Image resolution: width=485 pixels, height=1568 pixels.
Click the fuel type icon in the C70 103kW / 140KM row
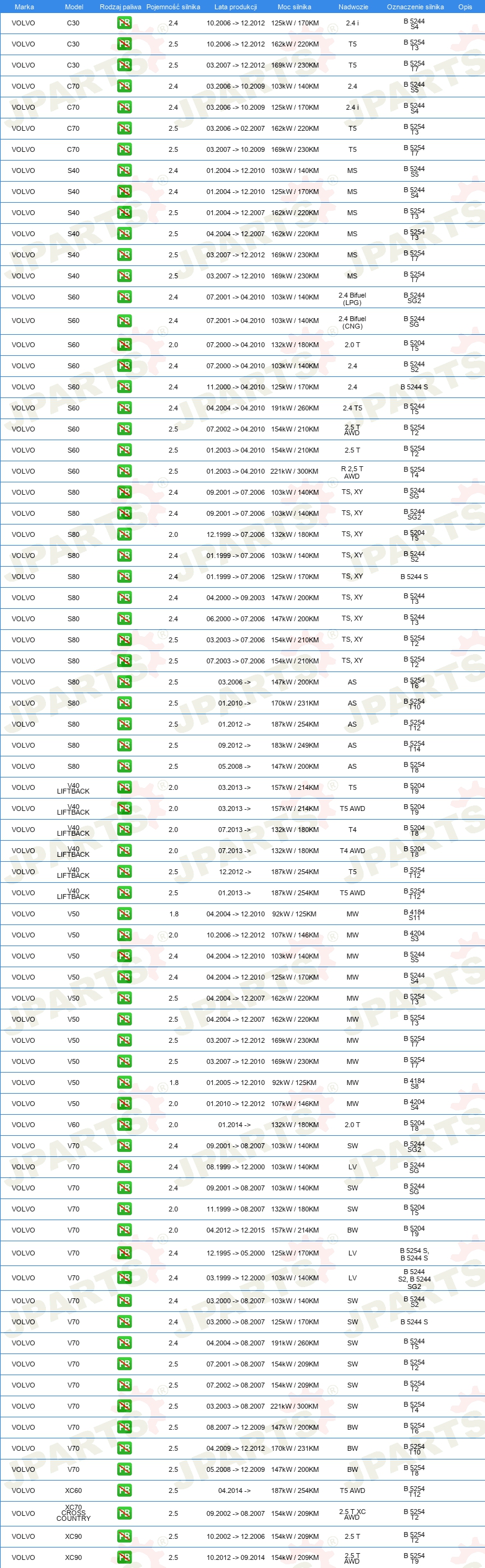click(x=124, y=86)
